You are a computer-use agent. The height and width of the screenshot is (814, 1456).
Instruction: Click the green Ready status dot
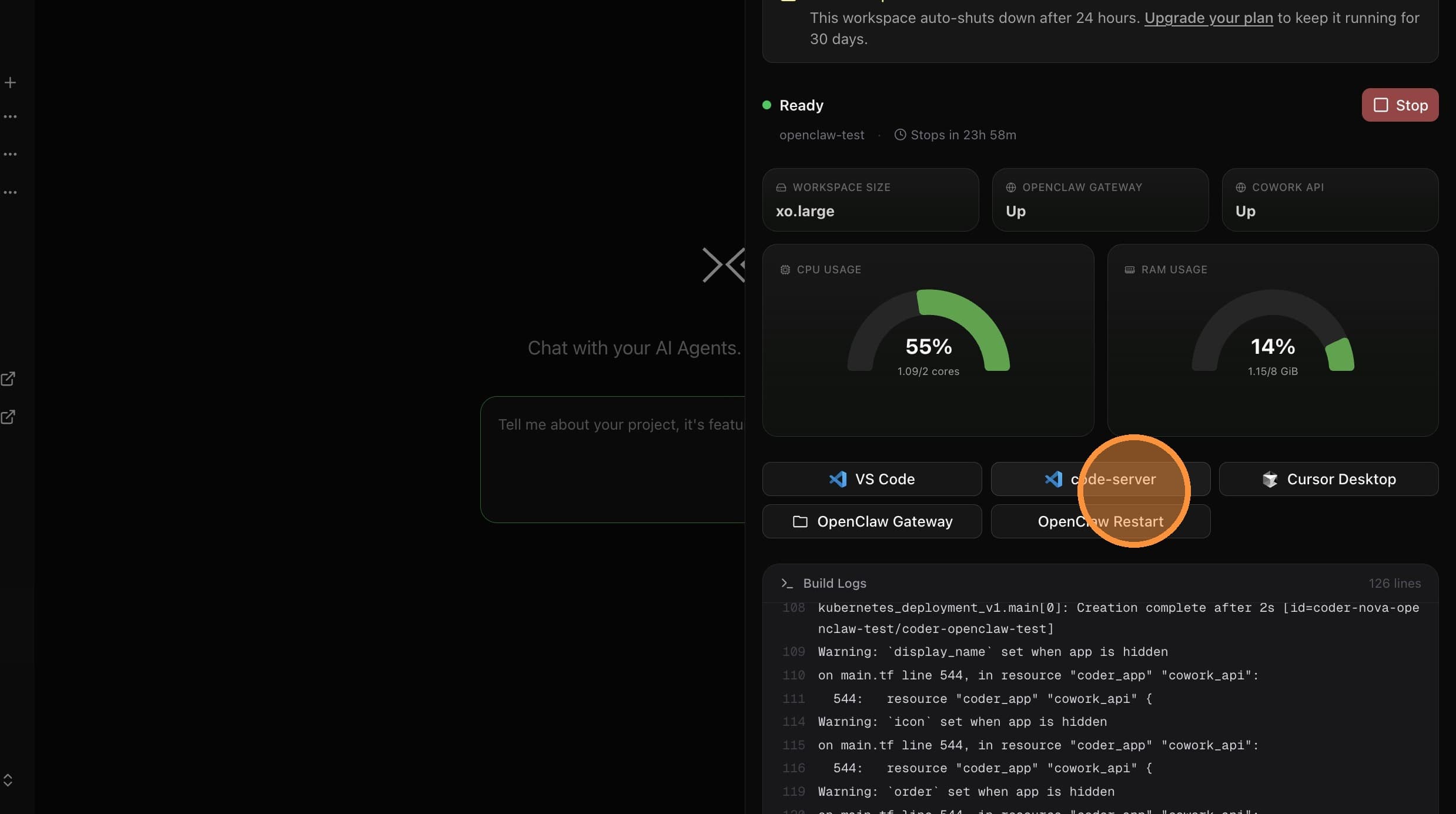pos(767,105)
